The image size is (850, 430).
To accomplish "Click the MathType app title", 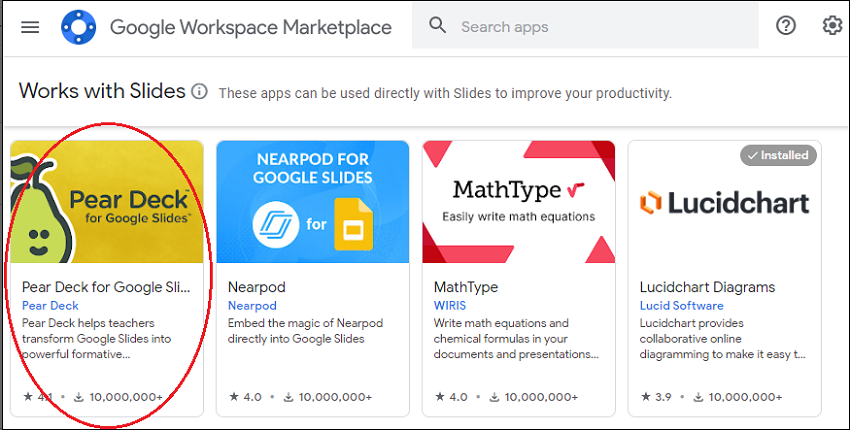I will [x=466, y=287].
